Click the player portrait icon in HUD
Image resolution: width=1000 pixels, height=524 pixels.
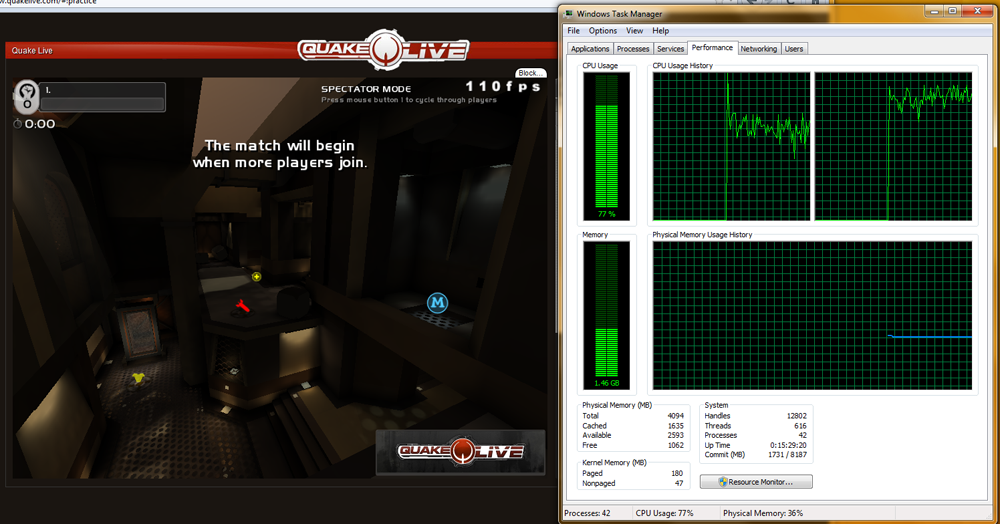[x=27, y=96]
